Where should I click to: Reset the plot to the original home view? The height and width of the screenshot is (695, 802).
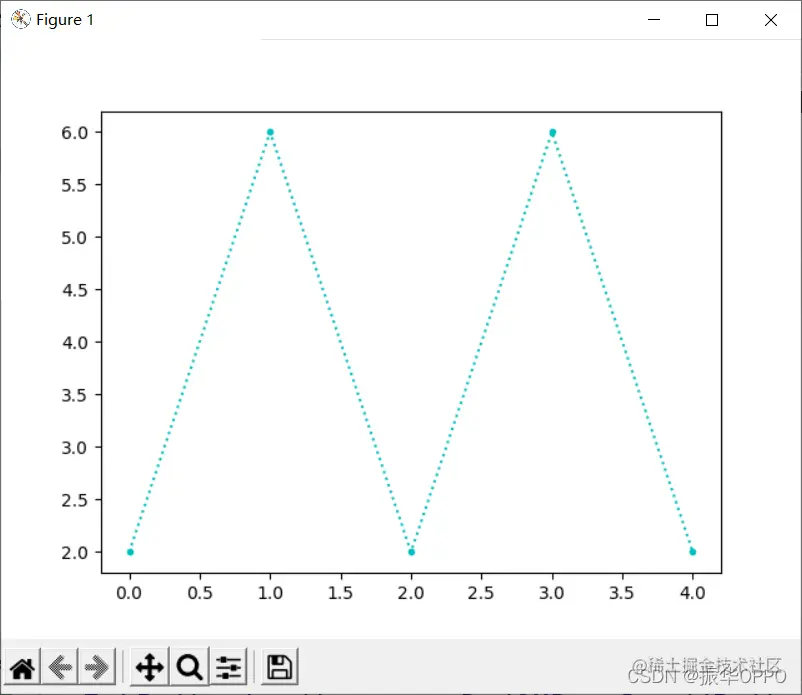(23, 667)
